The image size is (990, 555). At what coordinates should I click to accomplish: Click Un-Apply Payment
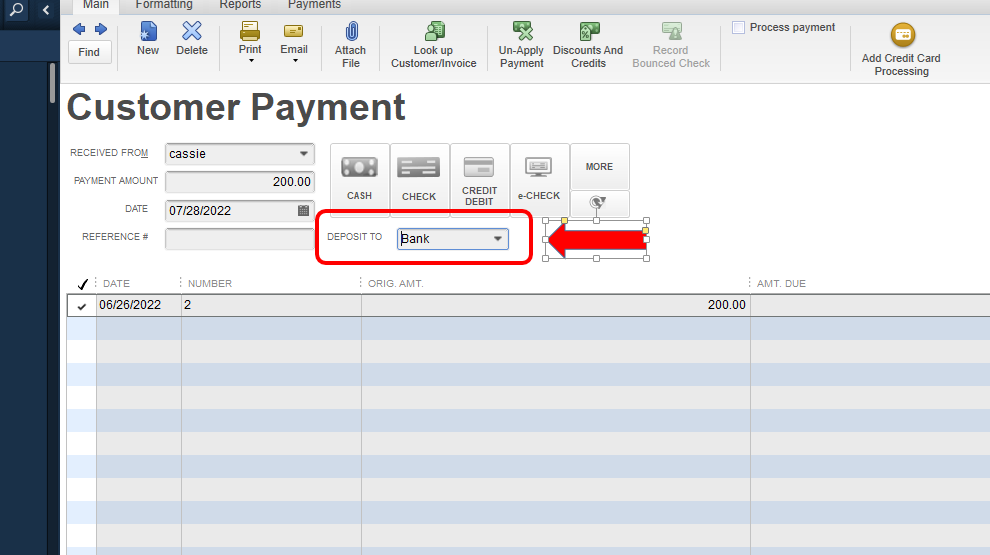pos(522,45)
